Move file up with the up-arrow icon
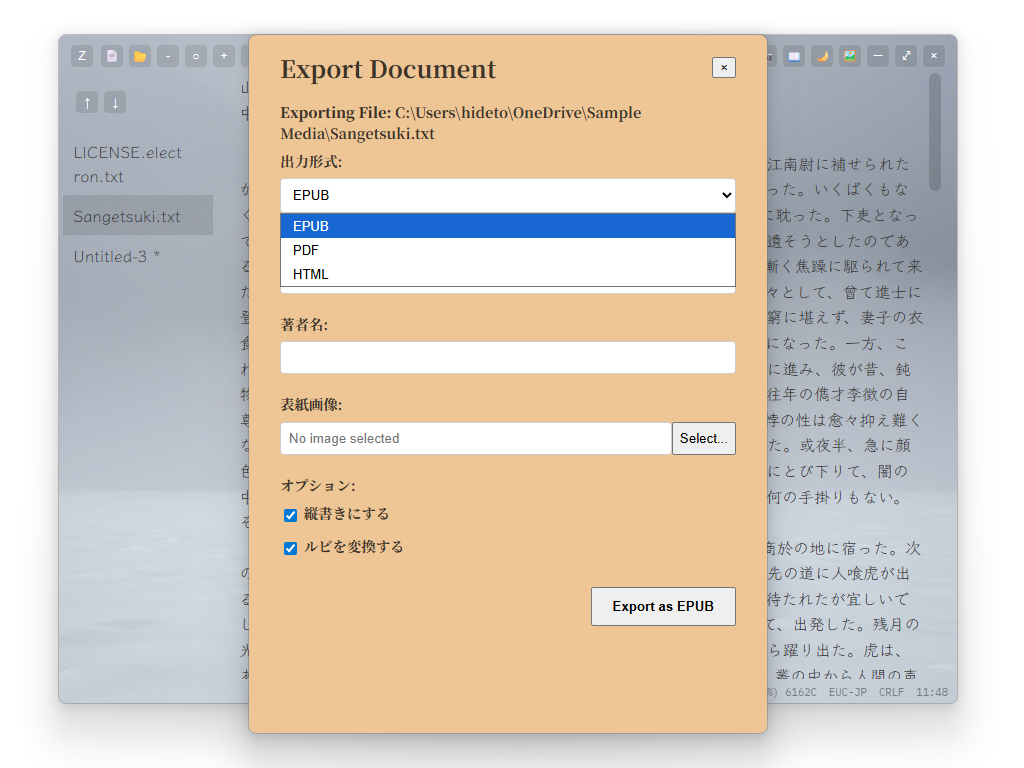This screenshot has width=1024, height=768. [86, 102]
